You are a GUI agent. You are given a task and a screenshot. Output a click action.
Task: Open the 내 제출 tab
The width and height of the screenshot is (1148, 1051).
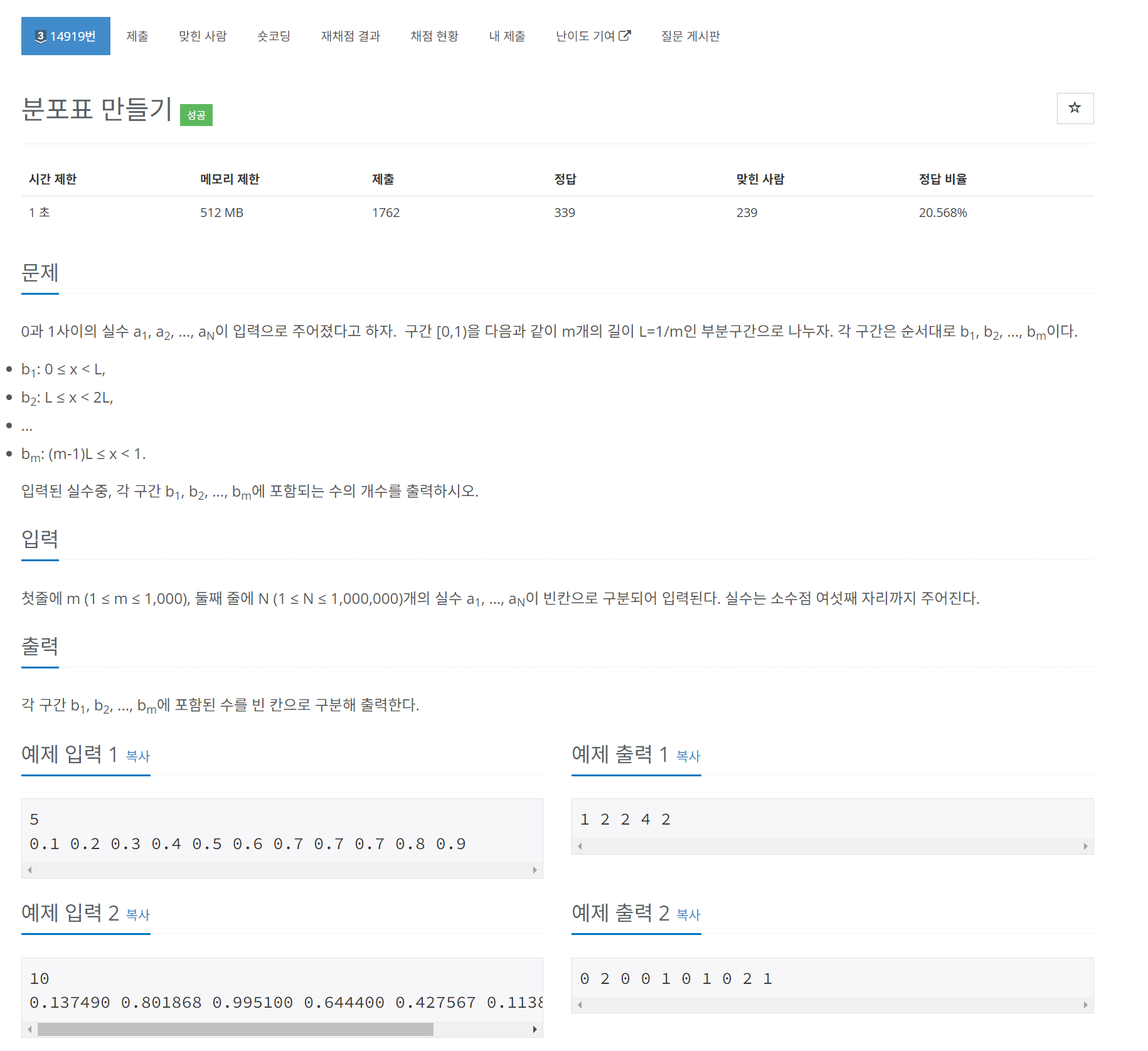(507, 36)
